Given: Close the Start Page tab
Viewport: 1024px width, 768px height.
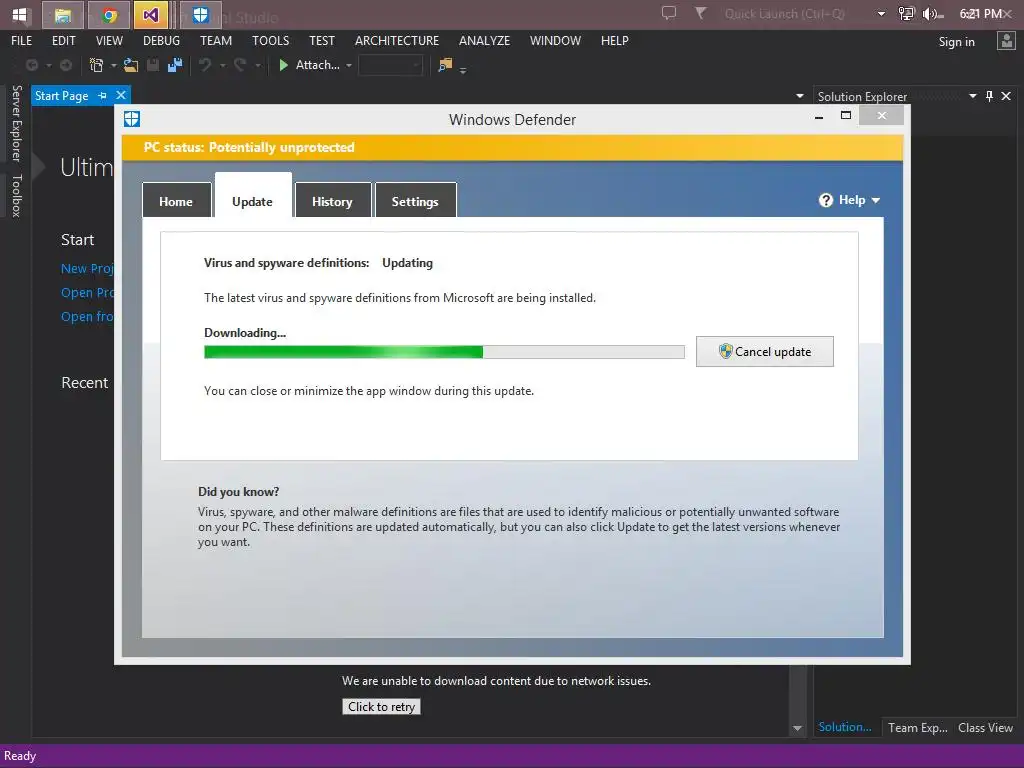Looking at the screenshot, I should coord(121,95).
